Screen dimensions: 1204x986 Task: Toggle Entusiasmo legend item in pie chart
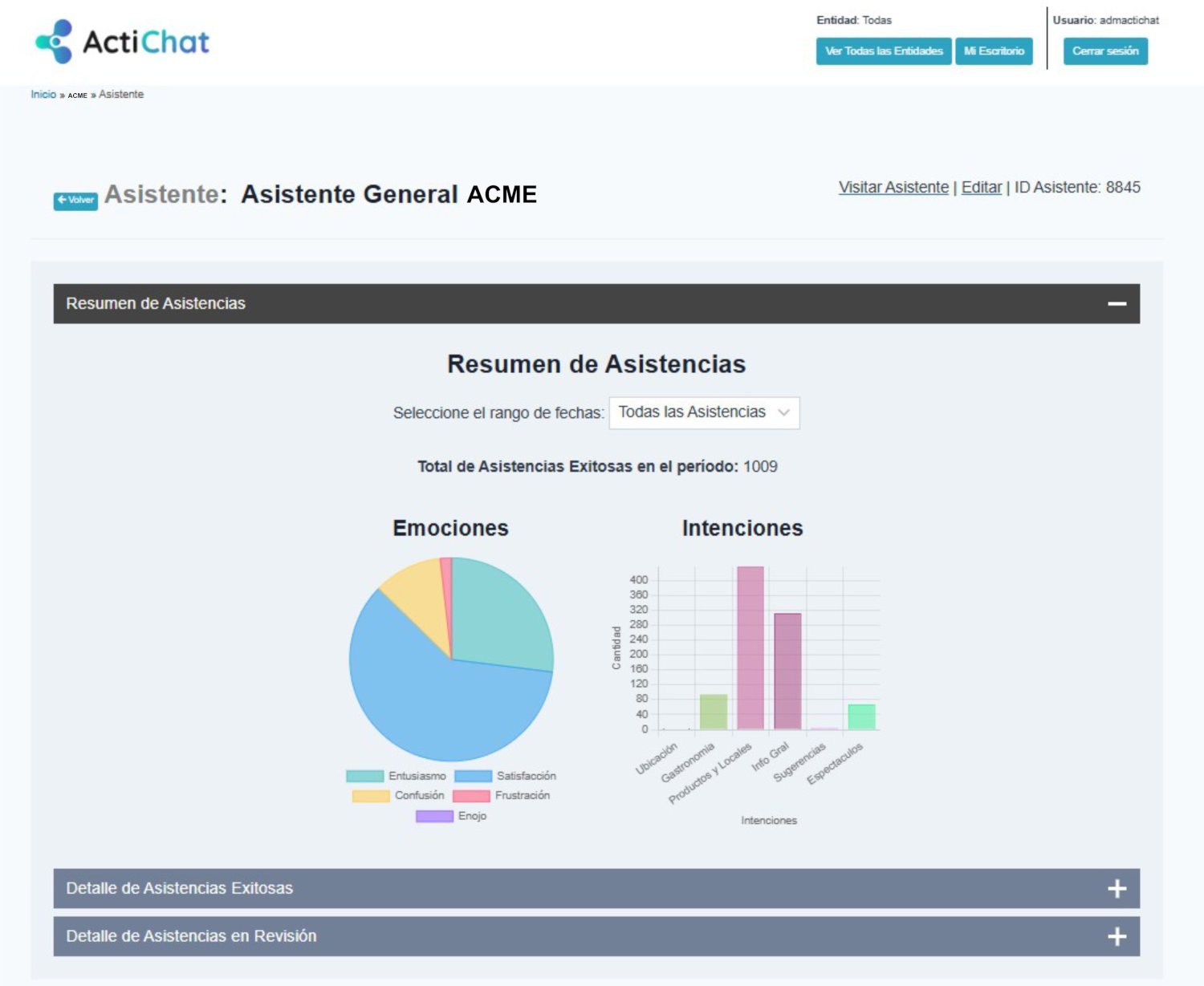coord(397,776)
